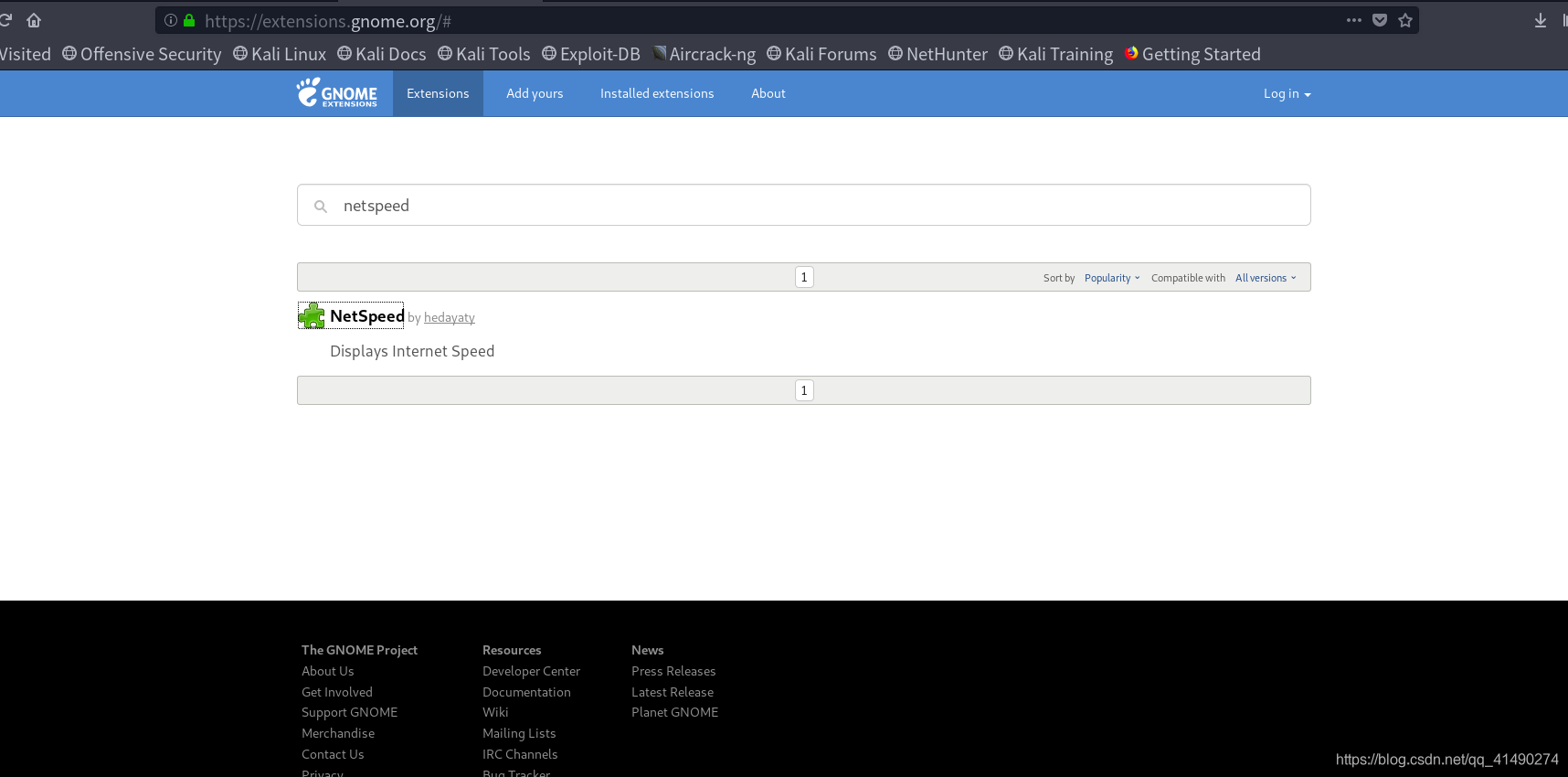Reload the page with the refresh icon
This screenshot has width=1568, height=777.
pos(5,20)
